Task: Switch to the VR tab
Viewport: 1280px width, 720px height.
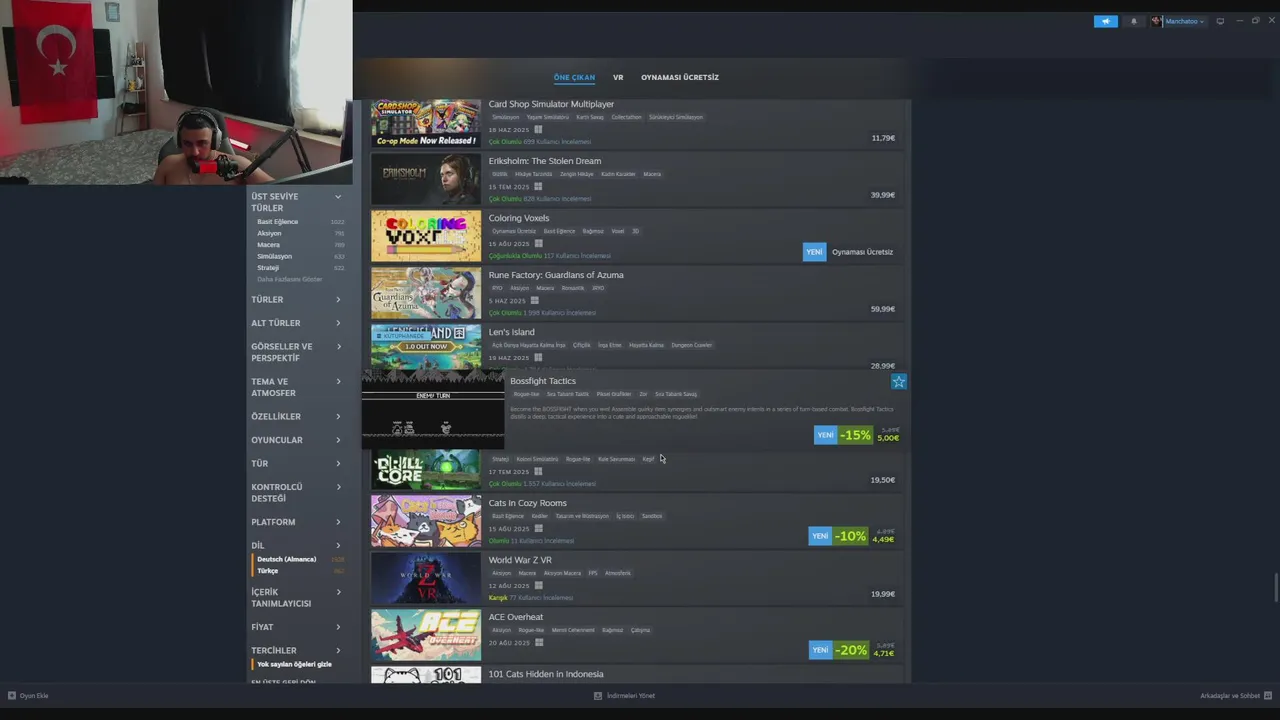Action: (618, 77)
